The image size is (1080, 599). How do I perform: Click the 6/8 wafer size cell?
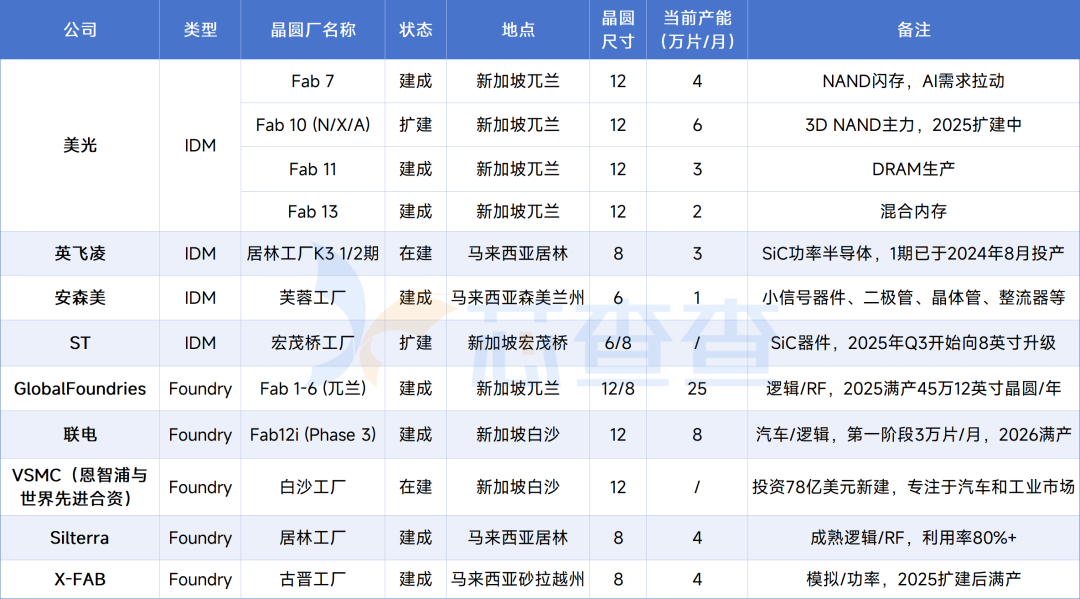[x=618, y=343]
